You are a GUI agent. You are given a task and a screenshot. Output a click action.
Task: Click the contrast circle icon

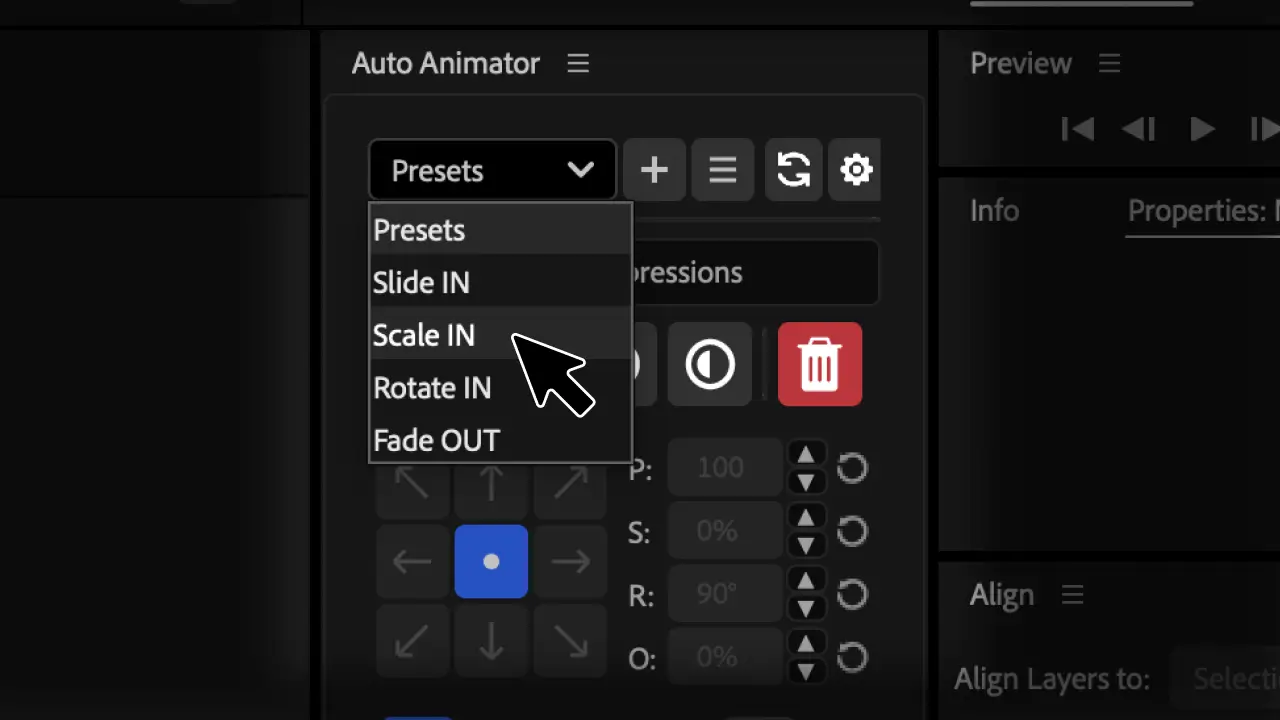coord(709,364)
